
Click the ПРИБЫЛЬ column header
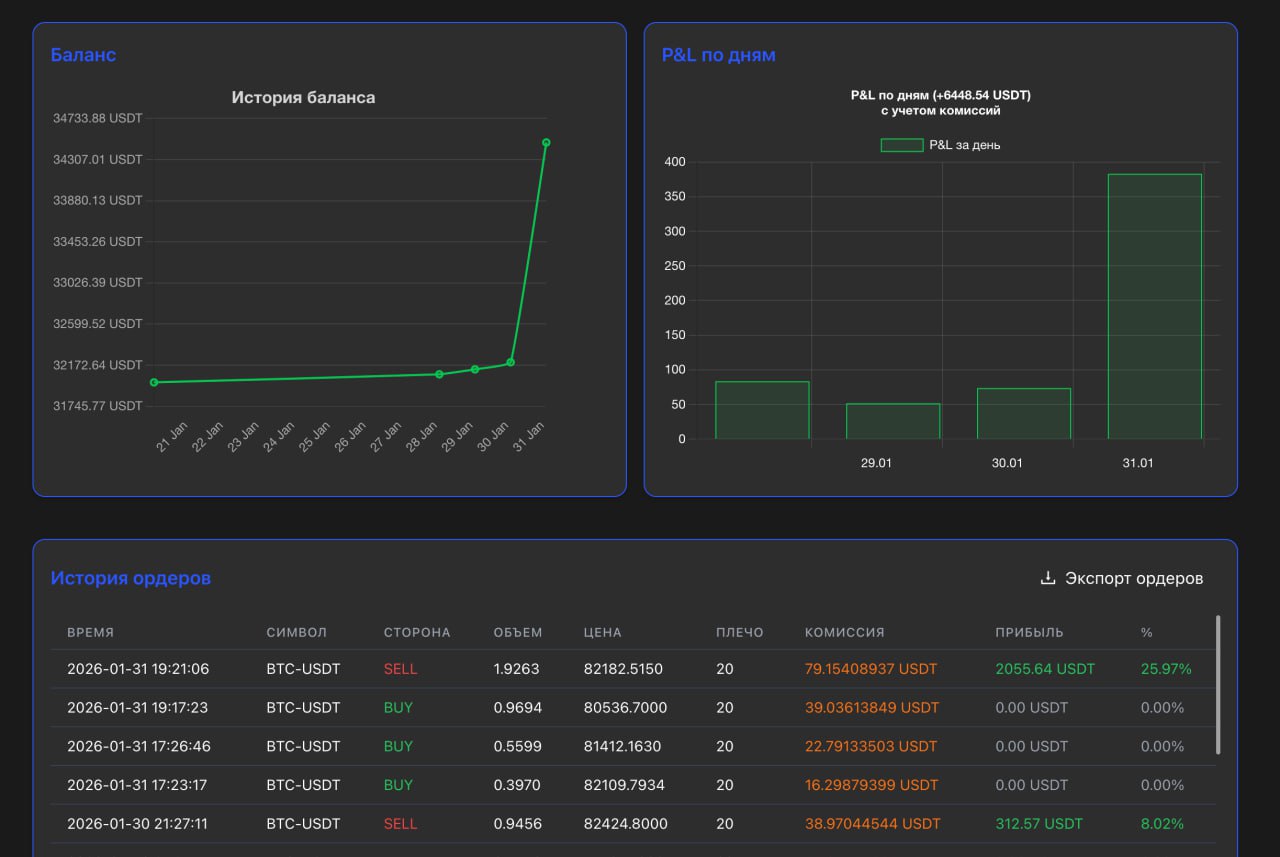click(1029, 632)
